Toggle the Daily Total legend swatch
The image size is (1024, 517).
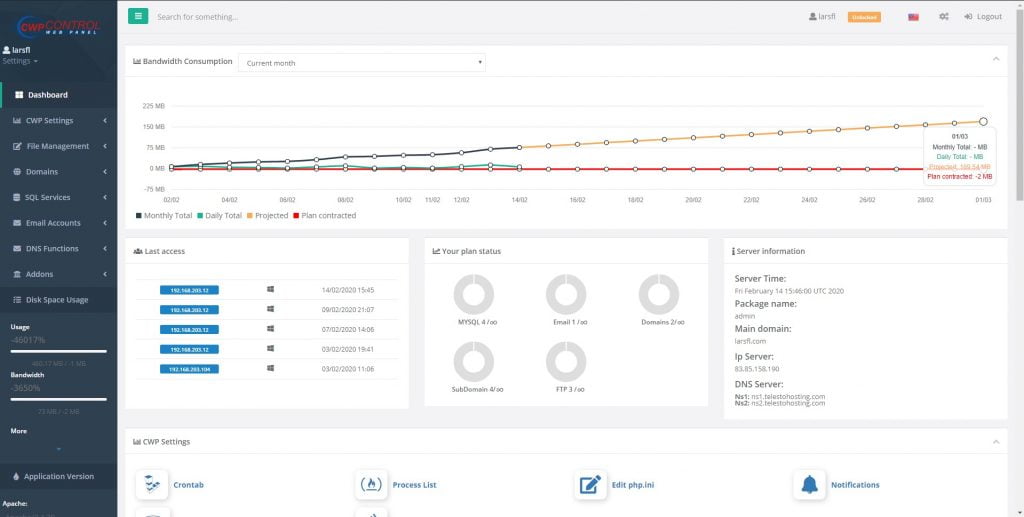[200, 215]
